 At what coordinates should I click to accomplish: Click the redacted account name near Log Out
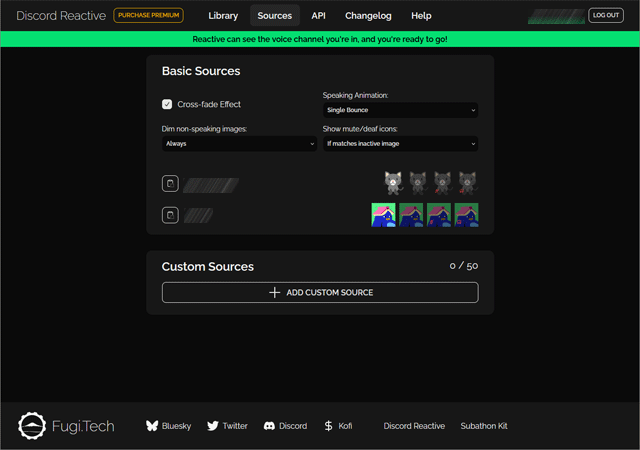[556, 16]
